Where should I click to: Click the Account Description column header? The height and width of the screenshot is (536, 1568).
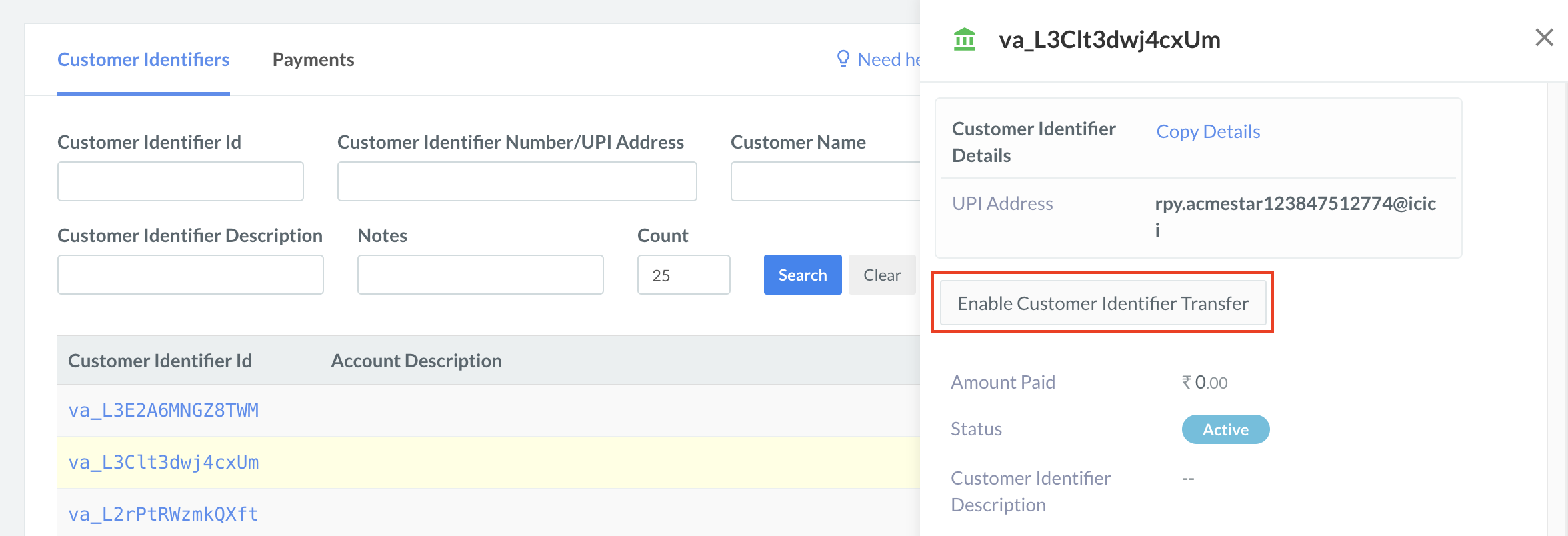(x=417, y=361)
